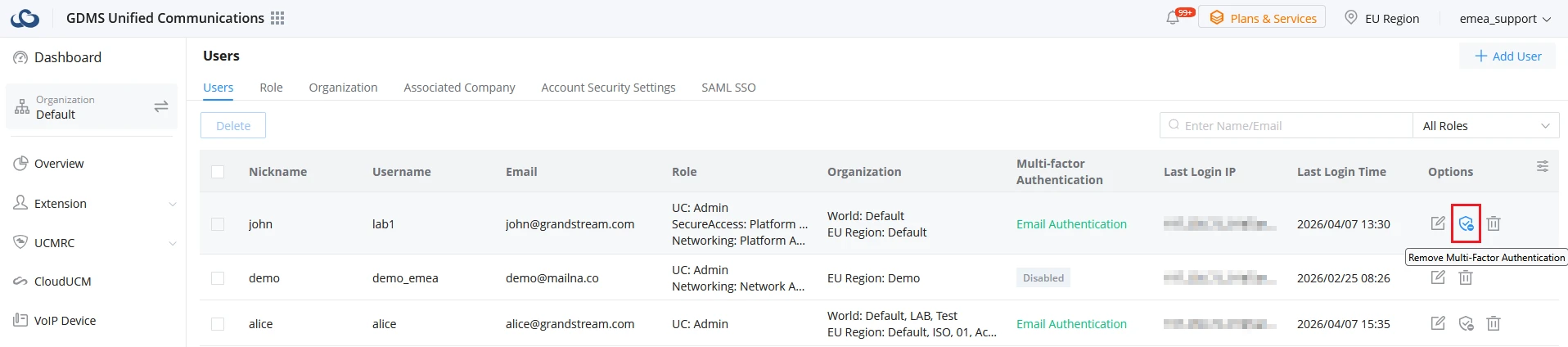Viewport: 1568px width, 347px height.
Task: Toggle the select-all users checkbox
Action: pos(218,172)
